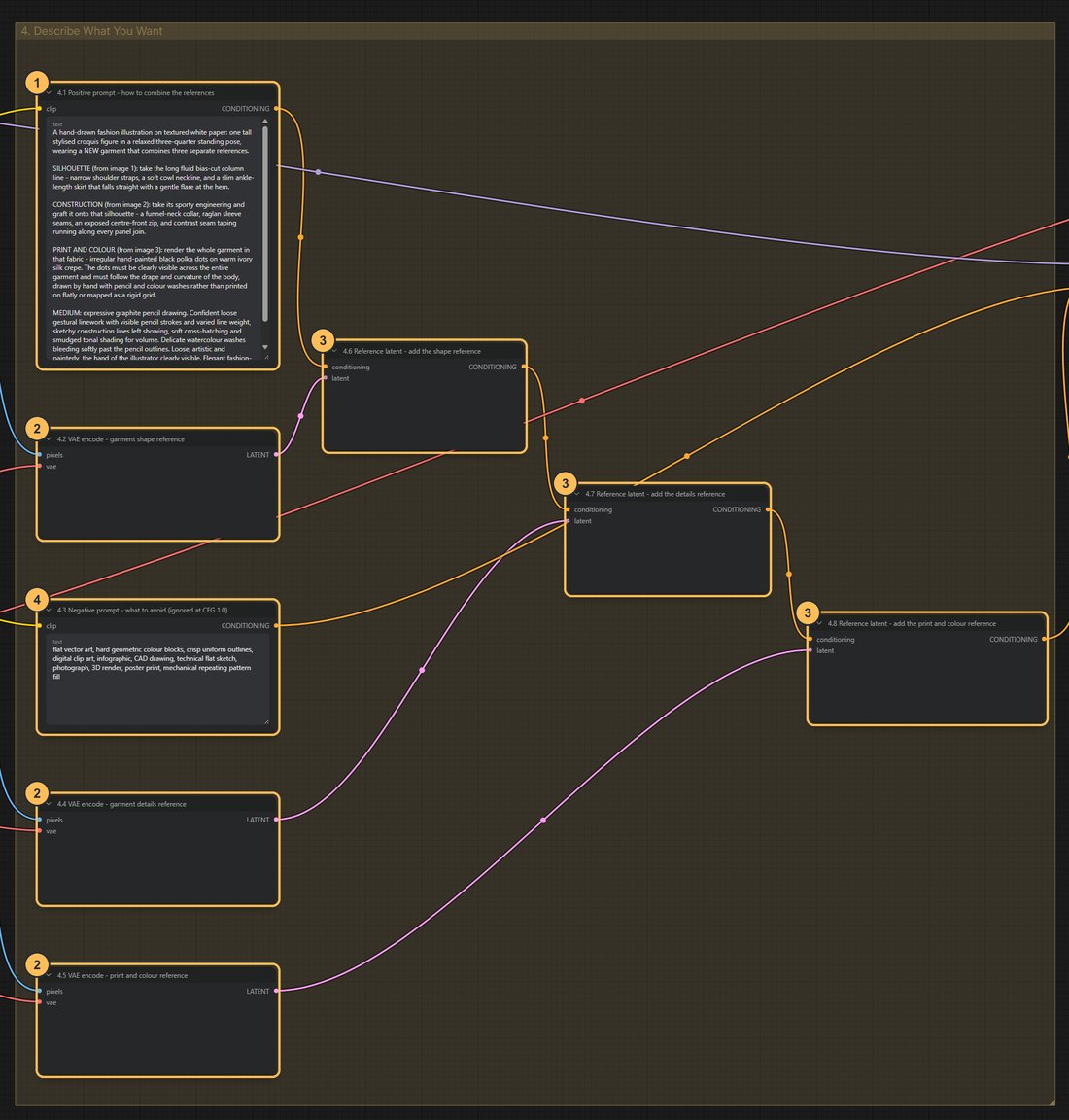This screenshot has width=1069, height=1120.
Task: Click the positive prompt scrollbar thumb
Action: (265, 224)
